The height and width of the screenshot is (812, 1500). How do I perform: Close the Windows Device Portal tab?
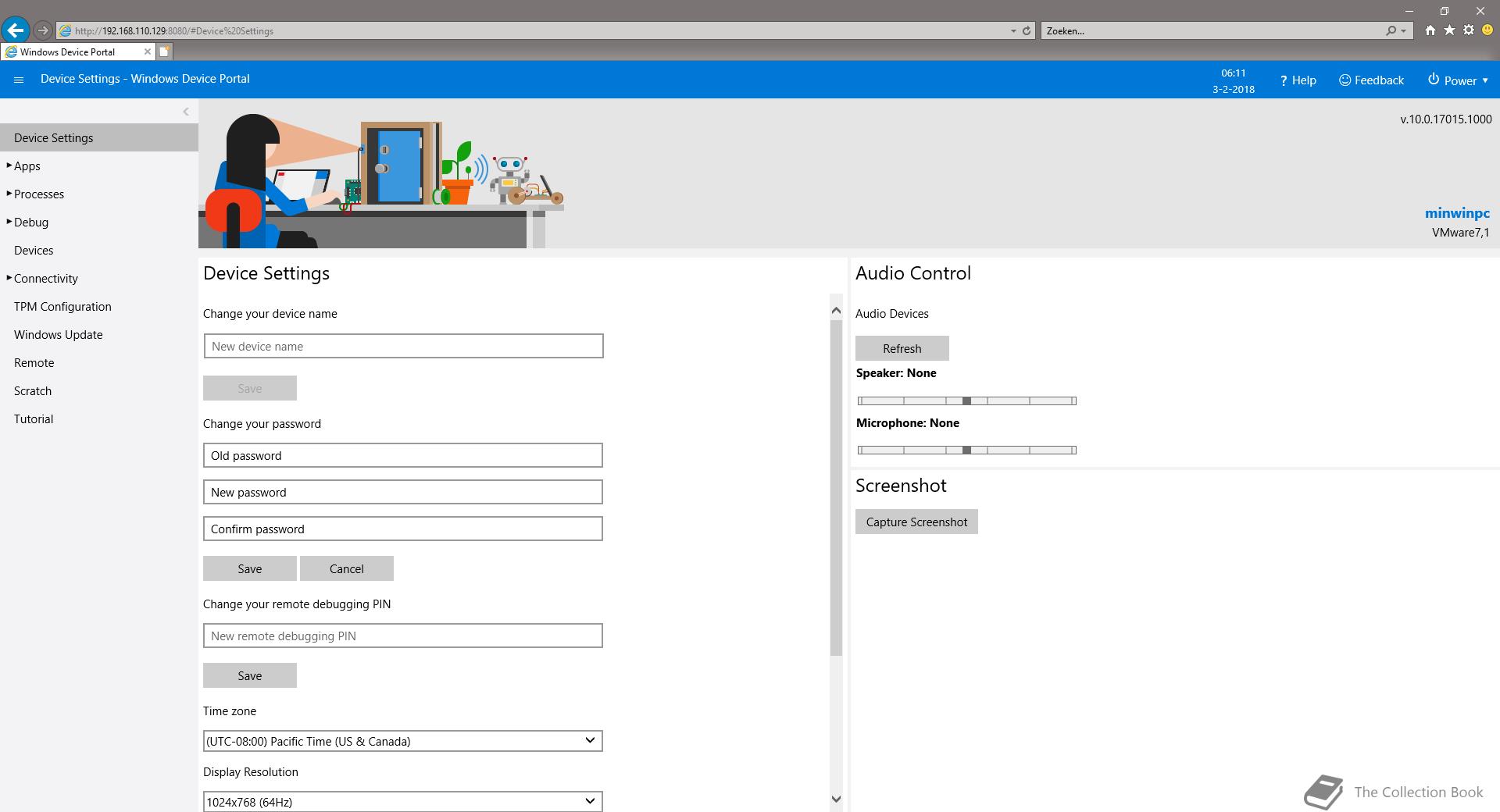coord(147,52)
